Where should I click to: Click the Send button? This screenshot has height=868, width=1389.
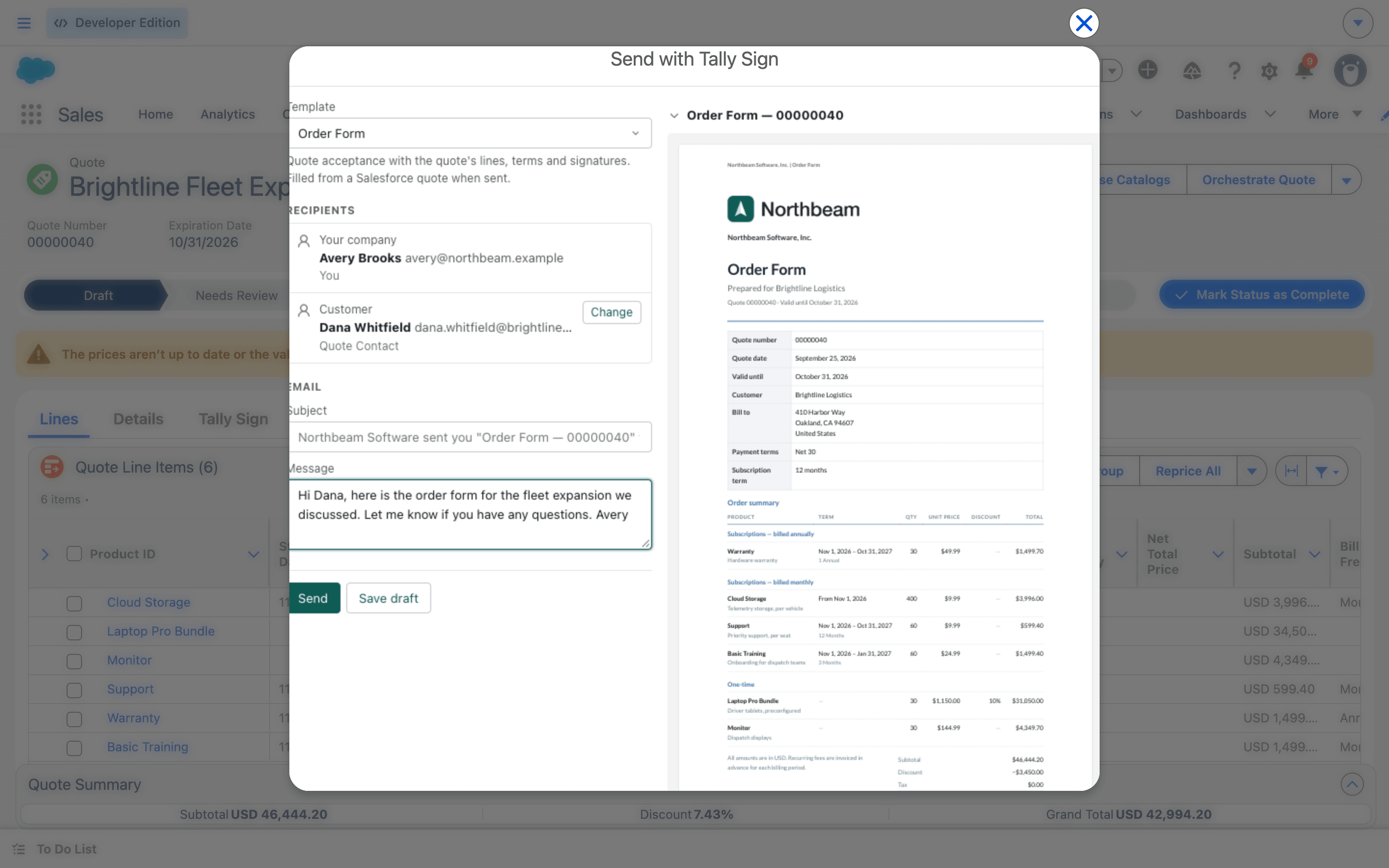314,598
